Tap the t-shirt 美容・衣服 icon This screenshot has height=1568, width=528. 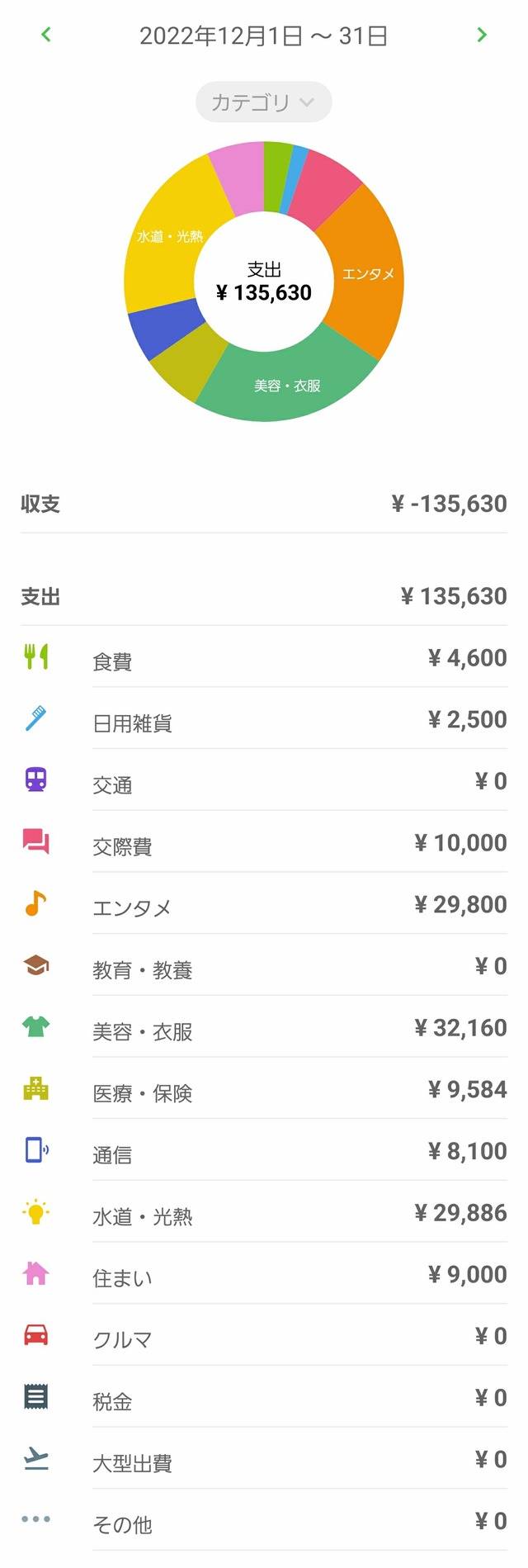click(36, 1026)
